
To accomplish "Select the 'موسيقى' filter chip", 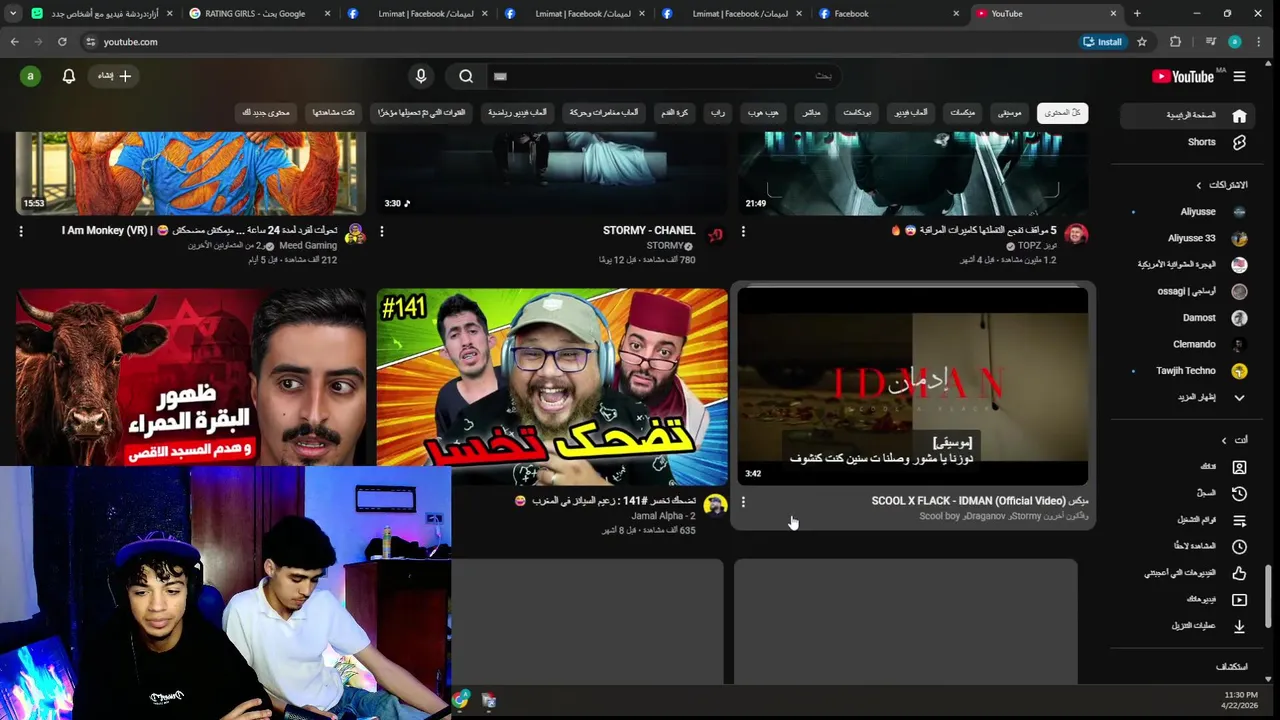I will 1009,113.
